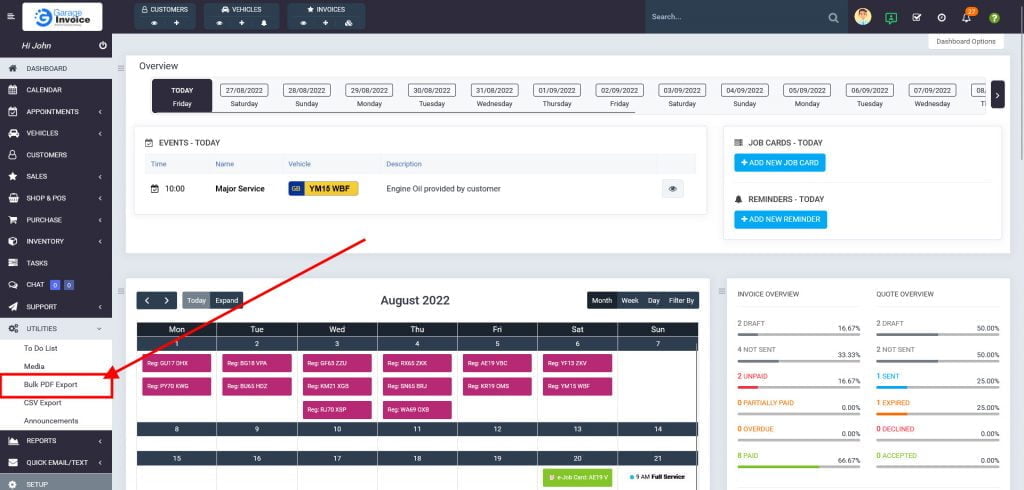Open the notifications bell icon
1024x490 pixels.
pos(967,17)
